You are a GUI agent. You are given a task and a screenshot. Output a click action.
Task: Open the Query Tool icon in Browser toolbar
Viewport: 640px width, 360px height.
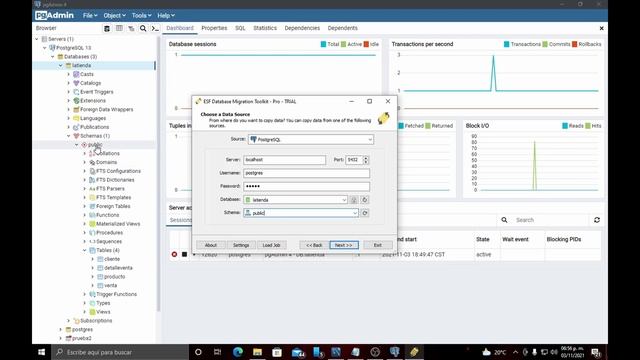(107, 28)
